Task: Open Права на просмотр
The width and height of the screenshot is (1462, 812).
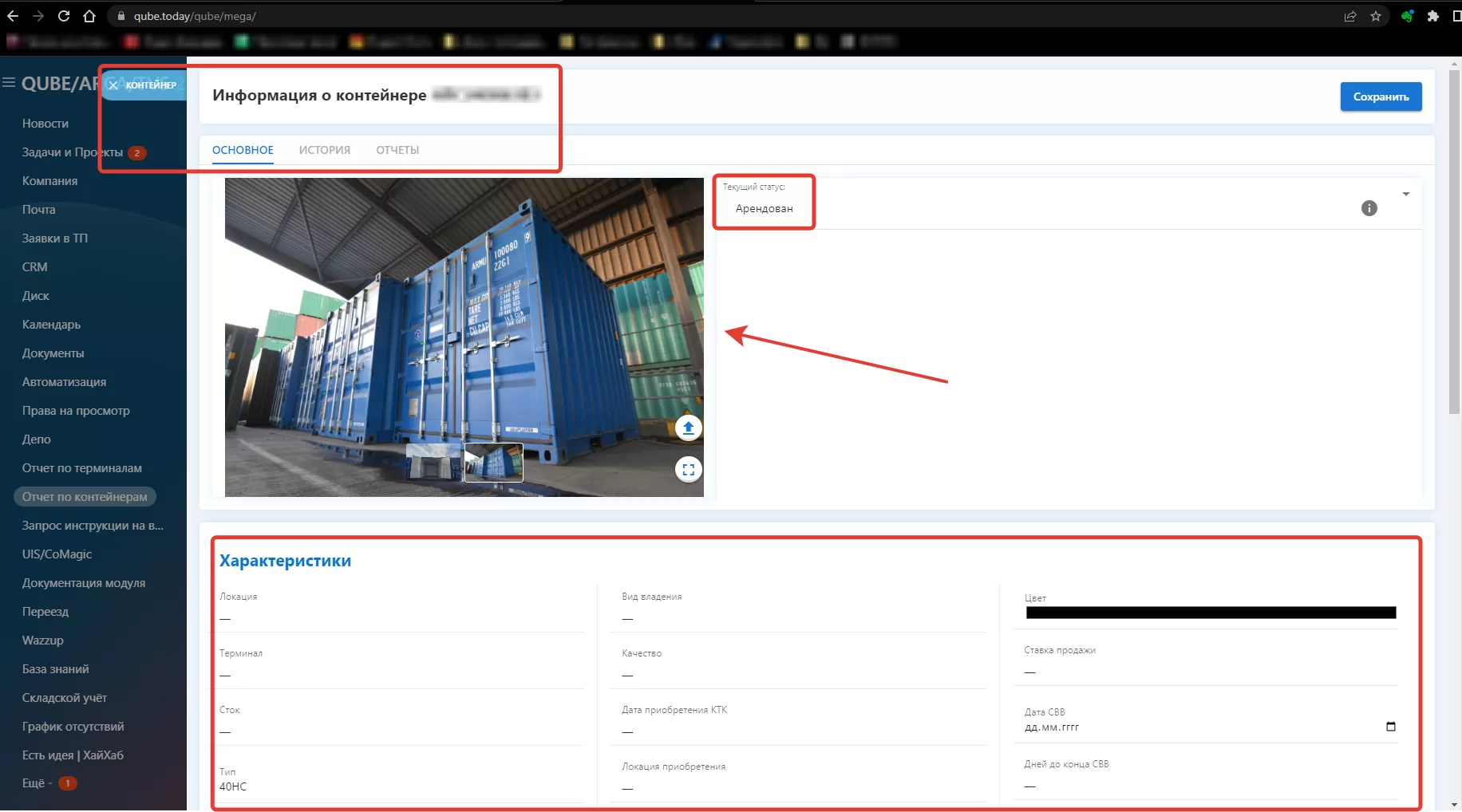Action: [x=76, y=411]
